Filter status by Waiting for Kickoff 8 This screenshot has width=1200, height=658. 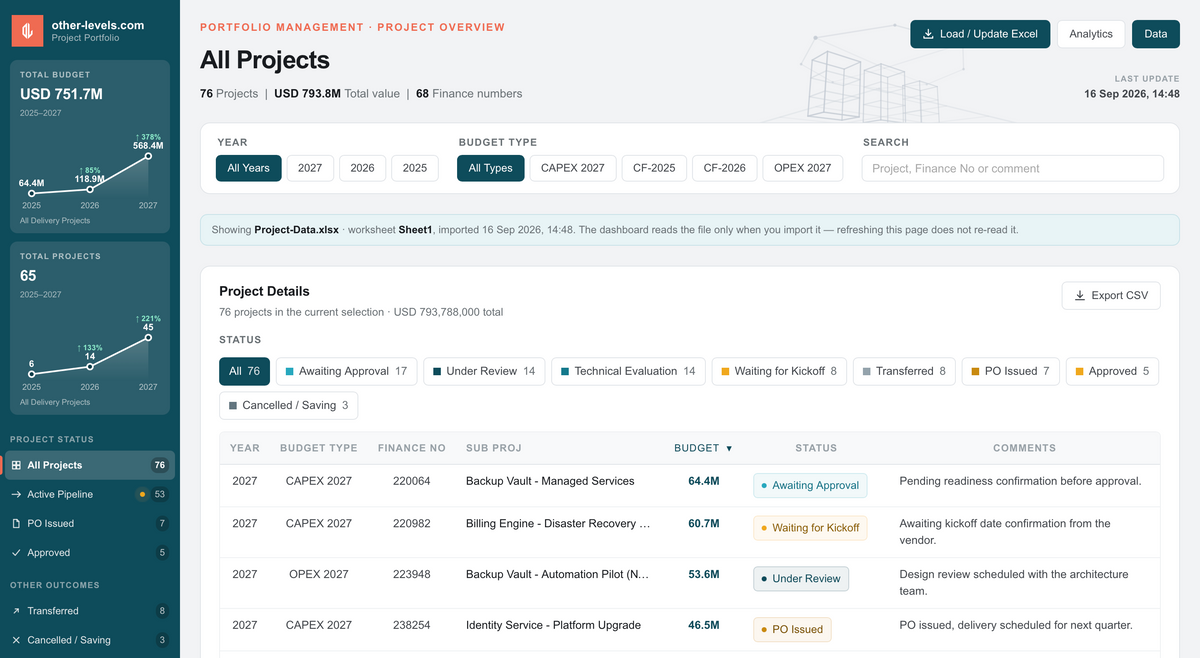point(779,371)
